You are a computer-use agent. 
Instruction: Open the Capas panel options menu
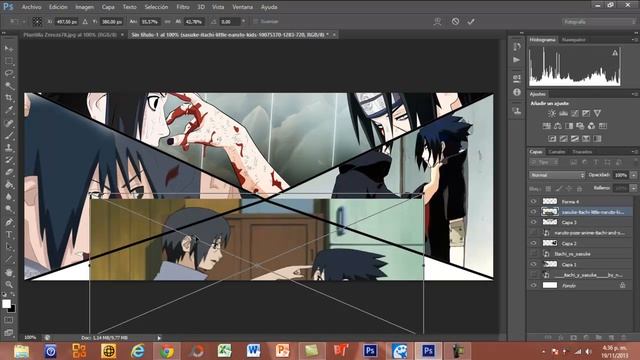pyautogui.click(x=634, y=152)
